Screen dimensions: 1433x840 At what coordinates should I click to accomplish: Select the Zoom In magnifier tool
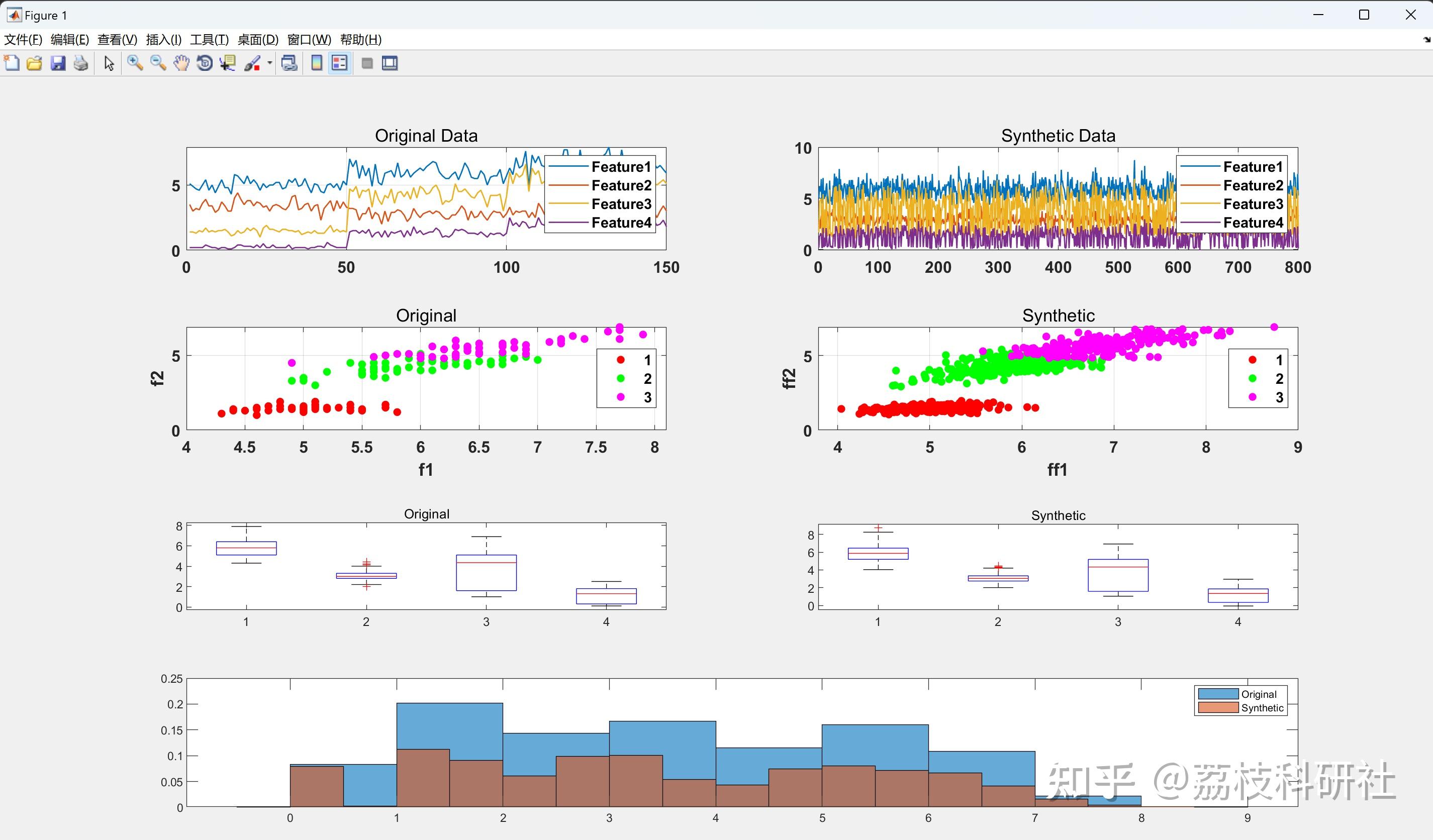(135, 63)
